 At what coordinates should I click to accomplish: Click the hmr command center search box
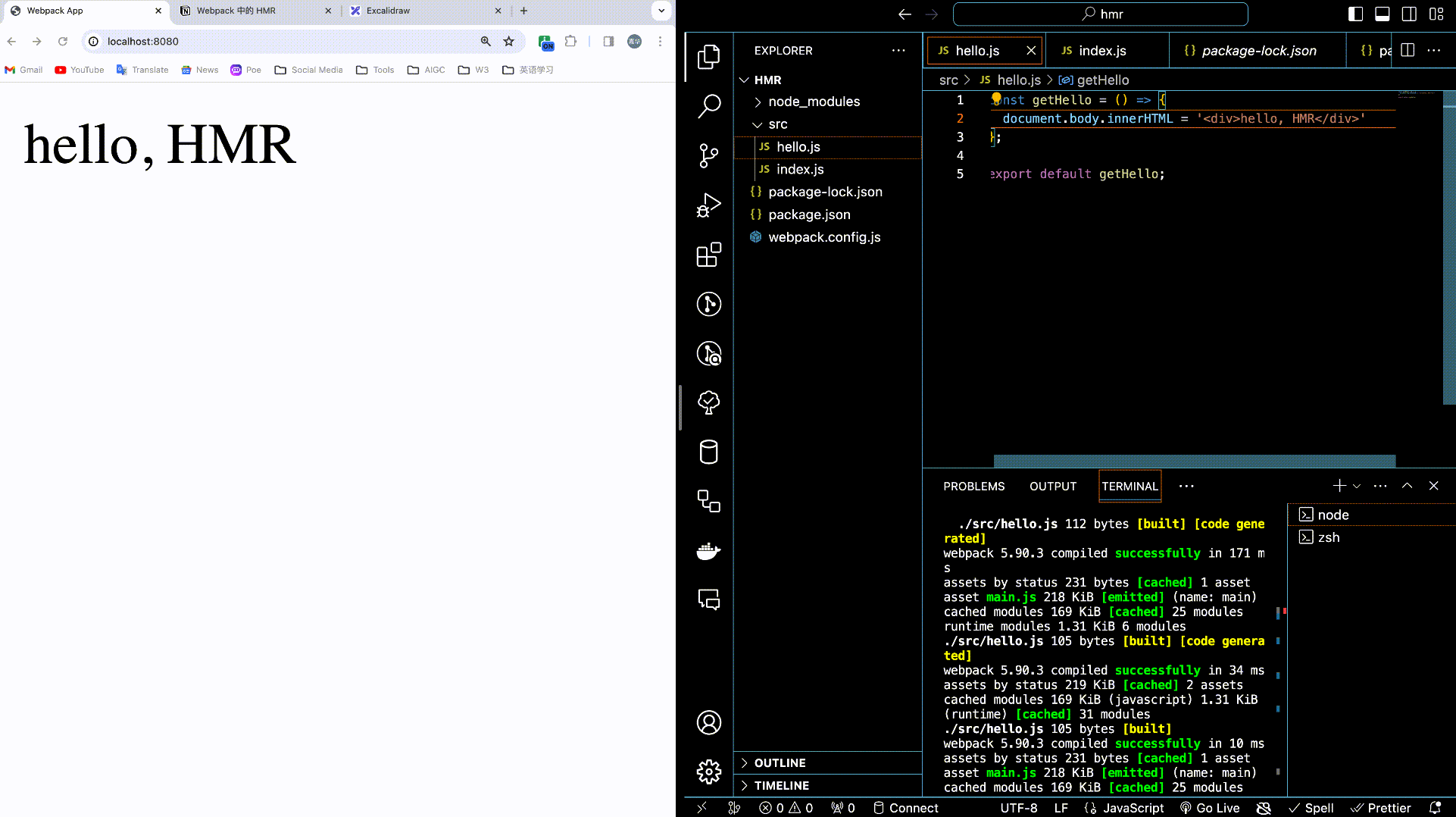click(x=1100, y=14)
